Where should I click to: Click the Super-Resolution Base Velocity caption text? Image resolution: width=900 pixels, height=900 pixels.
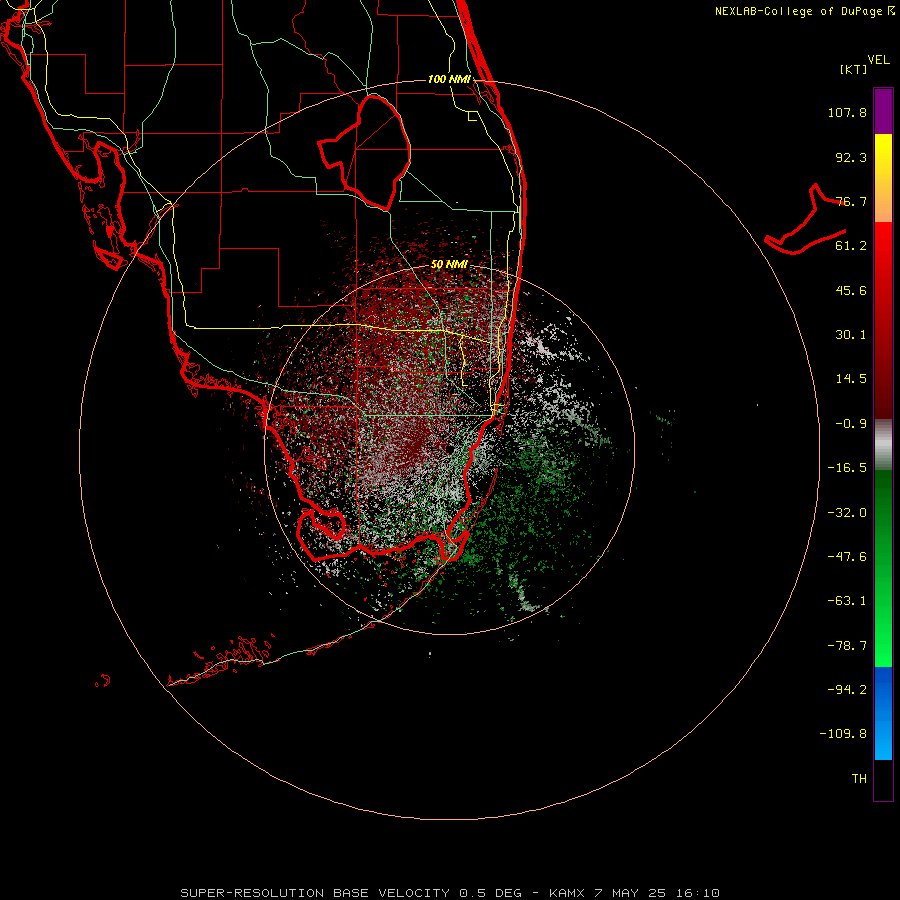(x=450, y=893)
